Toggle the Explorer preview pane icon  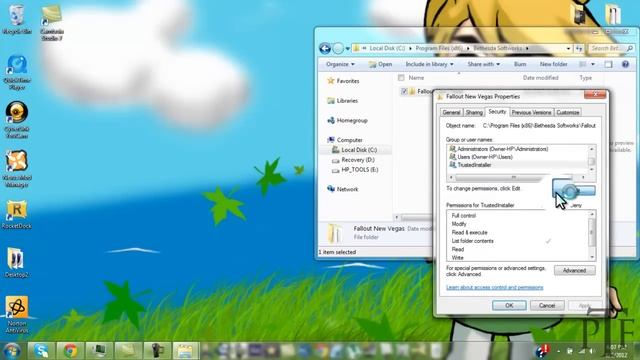[608, 64]
